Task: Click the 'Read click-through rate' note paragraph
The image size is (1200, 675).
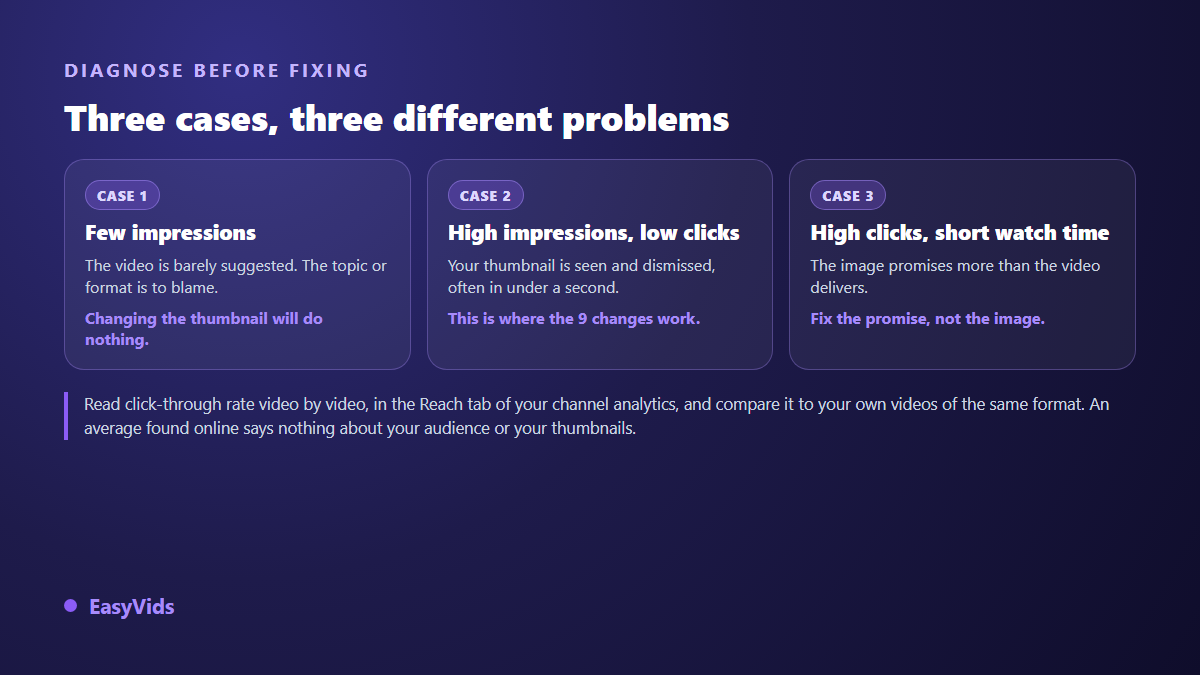Action: 597,417
